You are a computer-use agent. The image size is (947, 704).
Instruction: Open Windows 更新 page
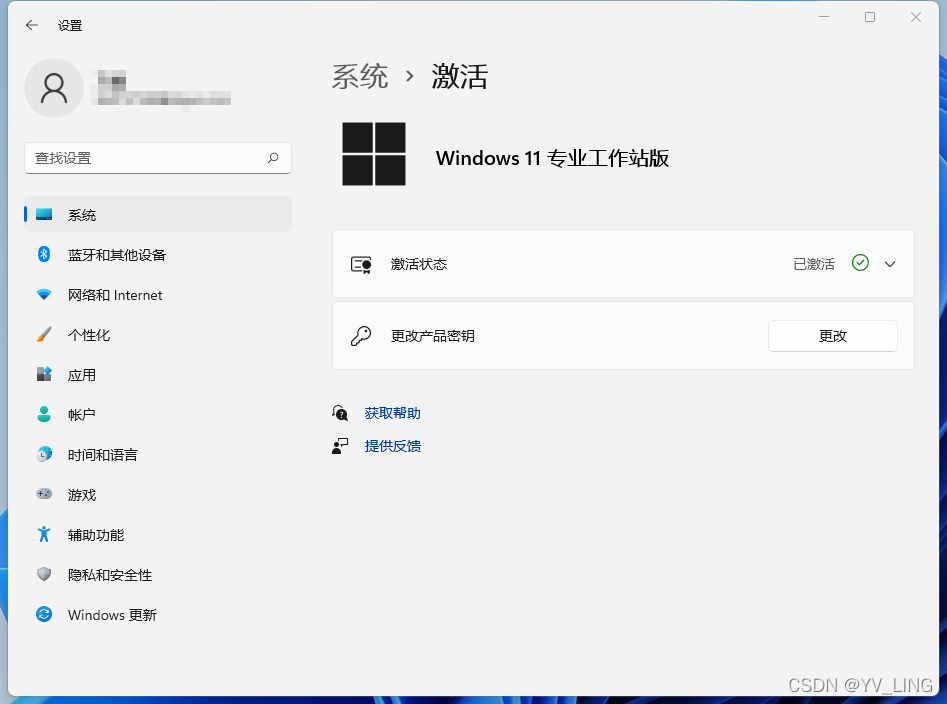click(x=158, y=614)
